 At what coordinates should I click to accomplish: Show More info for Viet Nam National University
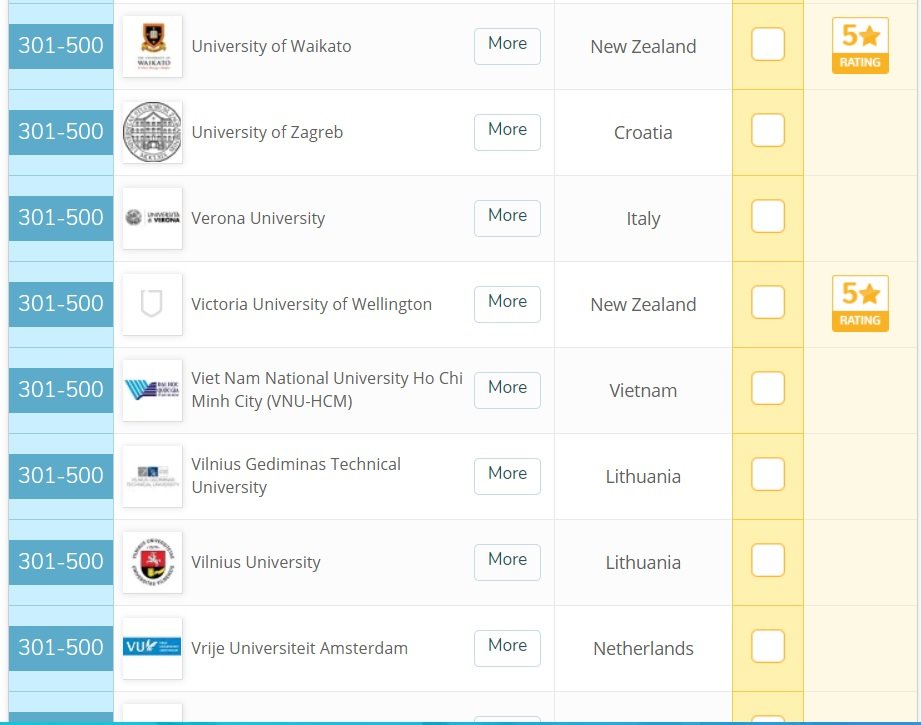pos(507,388)
